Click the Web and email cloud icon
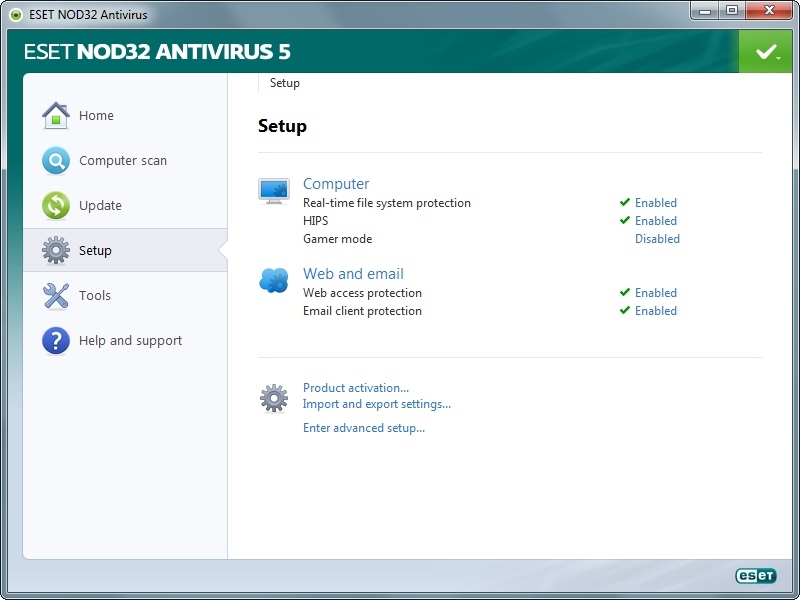800x600 pixels. (274, 281)
